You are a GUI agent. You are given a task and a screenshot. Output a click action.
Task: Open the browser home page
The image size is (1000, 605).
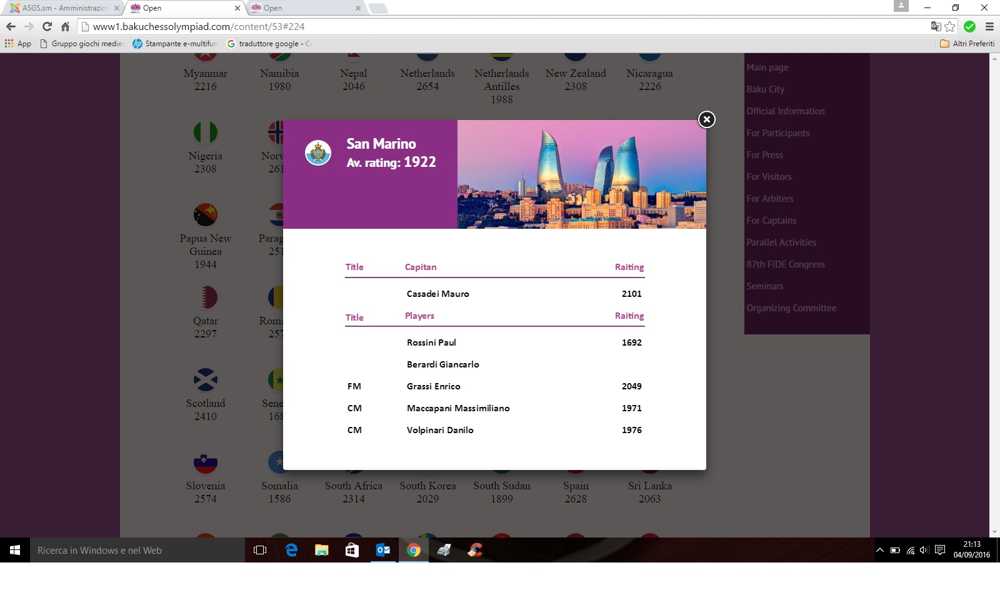point(65,27)
